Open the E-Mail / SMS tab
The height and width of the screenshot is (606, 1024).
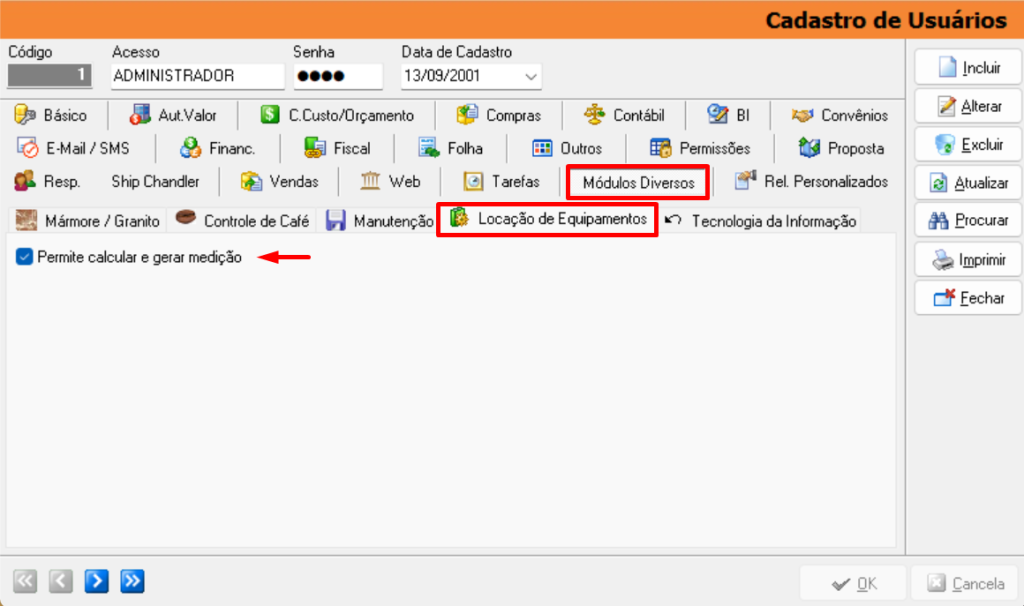[x=73, y=148]
